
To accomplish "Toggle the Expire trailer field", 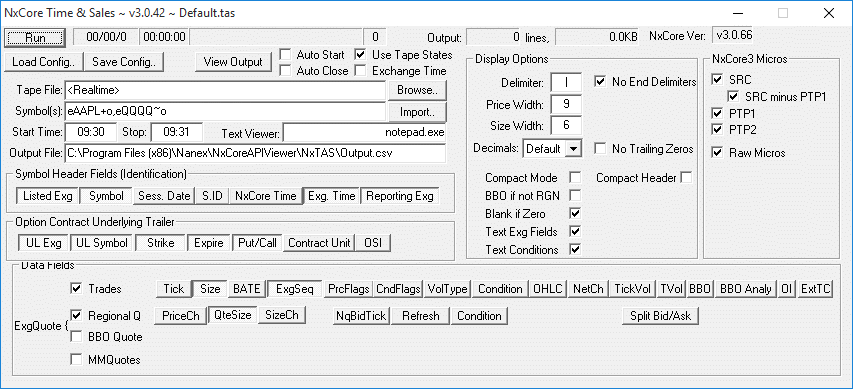I will point(209,243).
